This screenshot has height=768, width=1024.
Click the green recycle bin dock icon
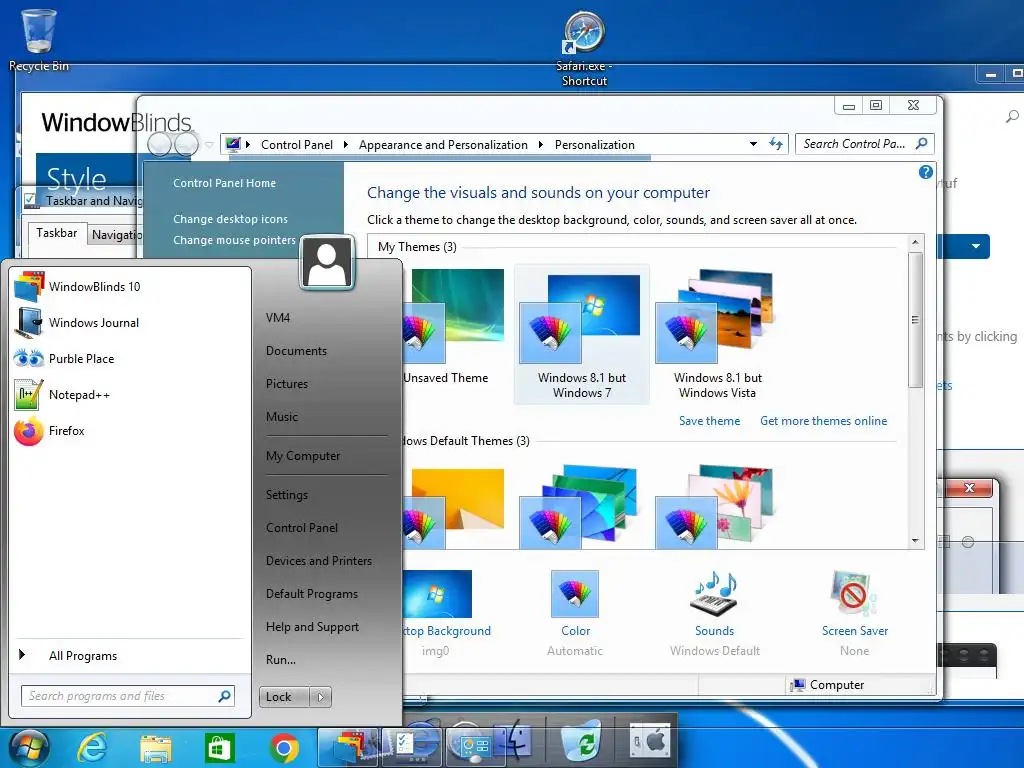coord(582,742)
